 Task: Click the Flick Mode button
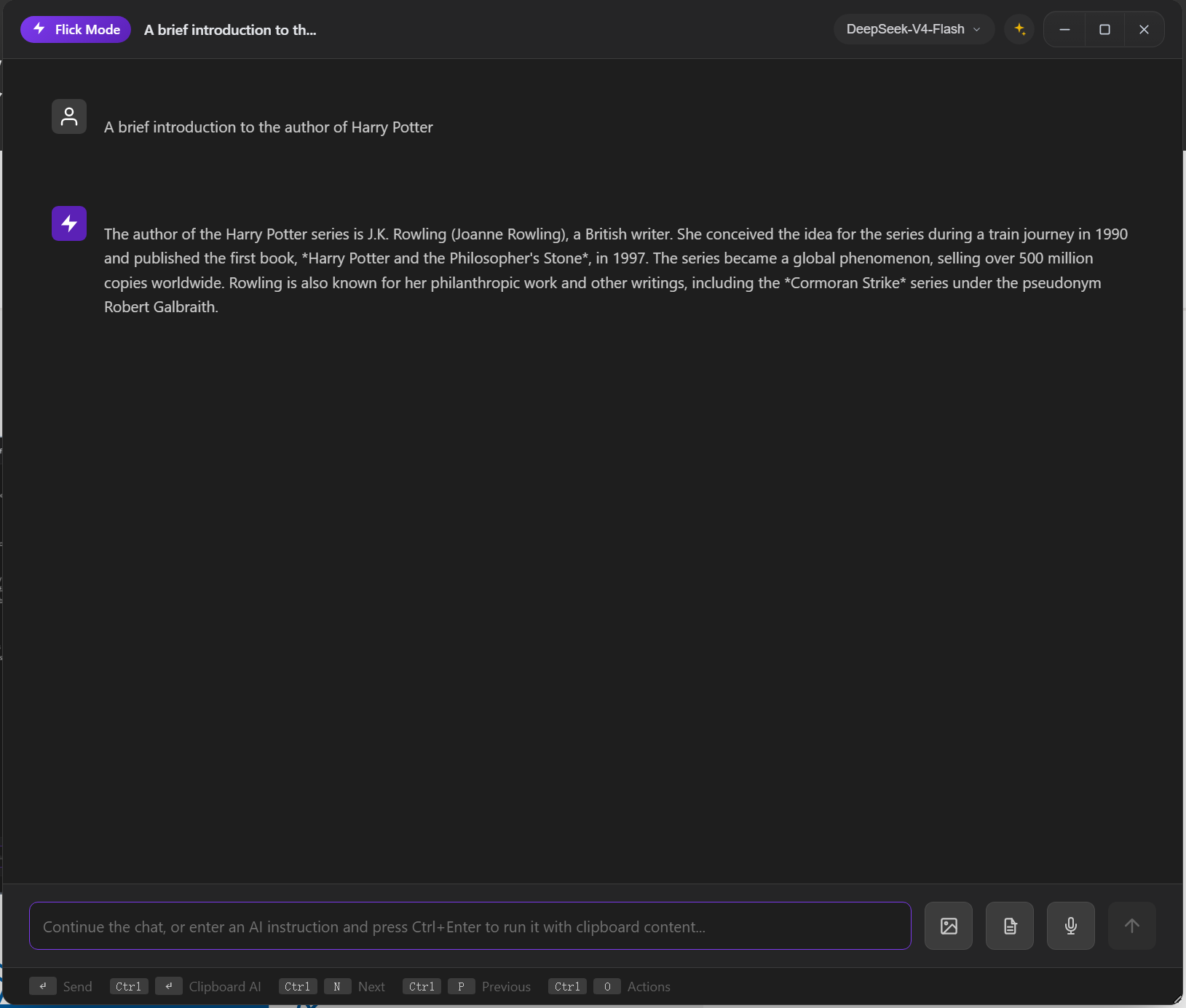pyautogui.click(x=76, y=29)
